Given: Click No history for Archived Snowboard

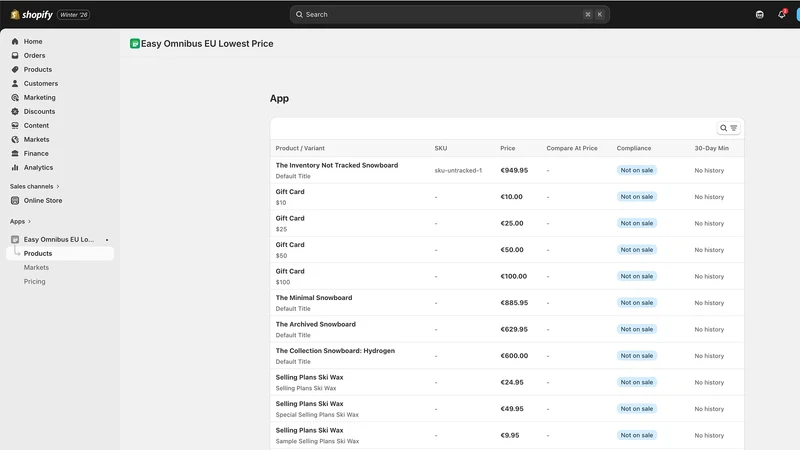Looking at the screenshot, I should click(709, 330).
